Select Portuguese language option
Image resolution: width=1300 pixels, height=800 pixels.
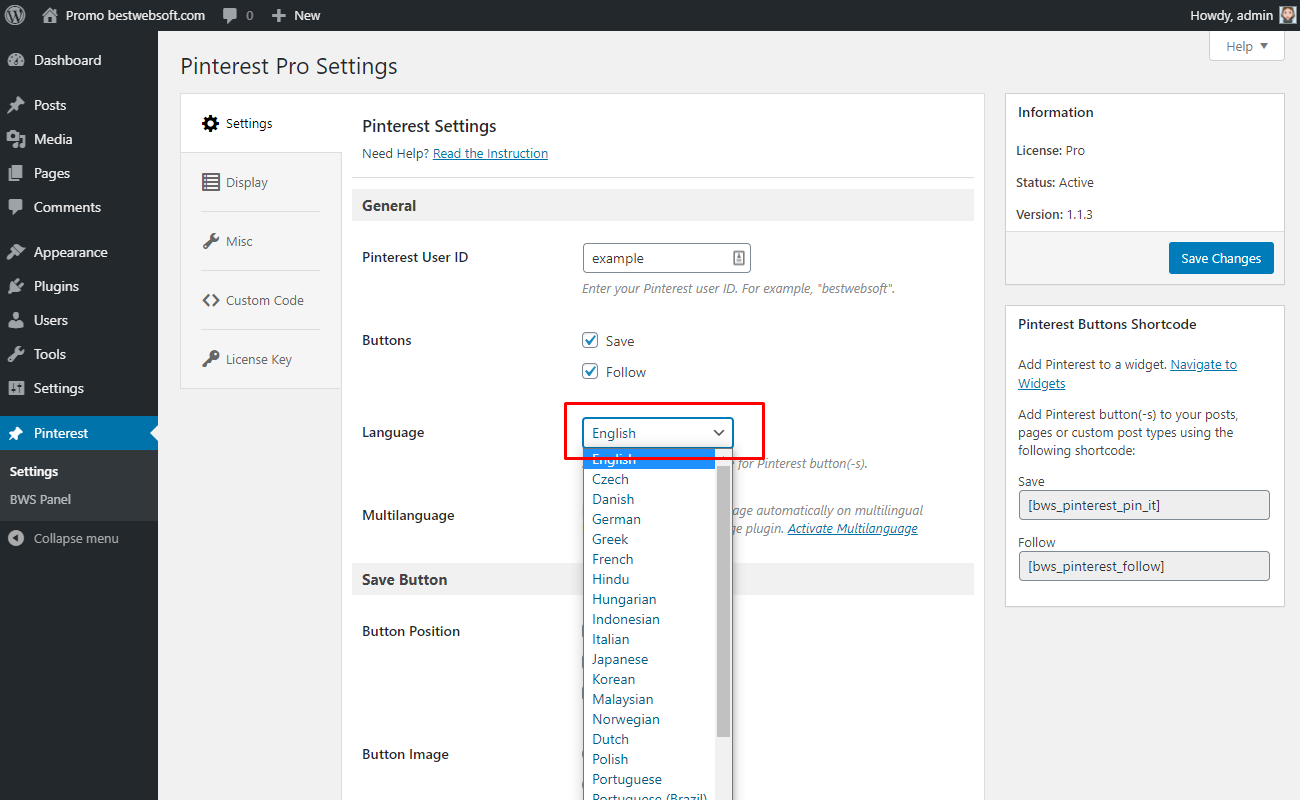[x=650, y=779]
